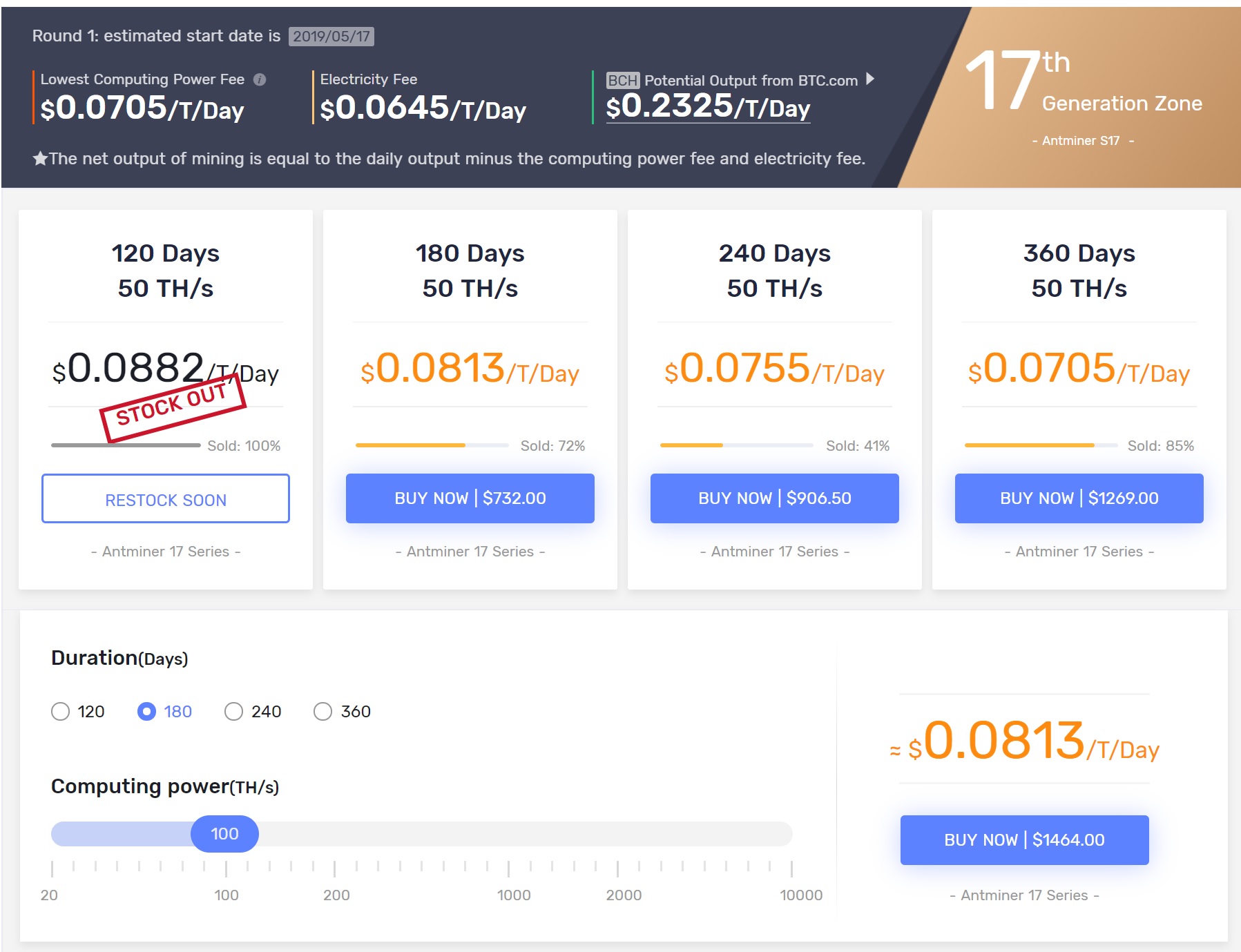The image size is (1241, 952).
Task: Click the info icon beside Lowest Computing Power Fee
Action: [x=260, y=79]
